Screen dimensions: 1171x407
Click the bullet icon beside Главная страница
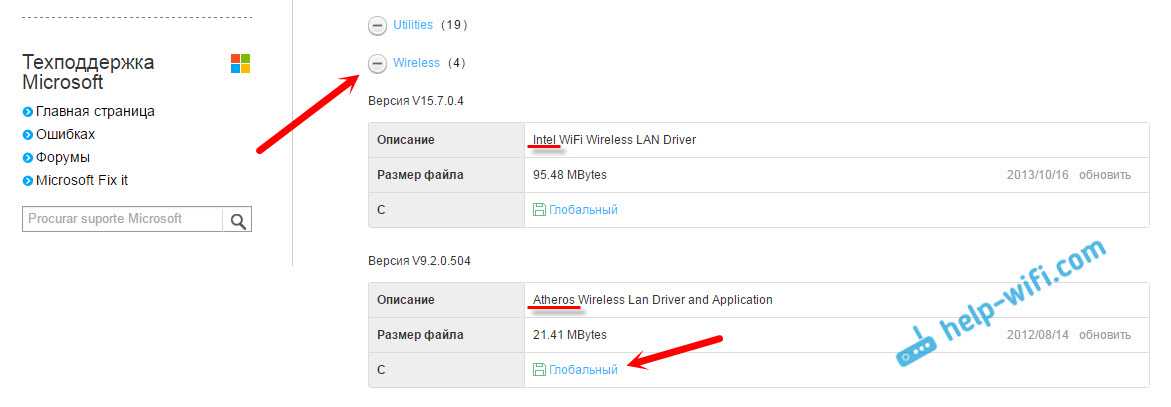[28, 112]
